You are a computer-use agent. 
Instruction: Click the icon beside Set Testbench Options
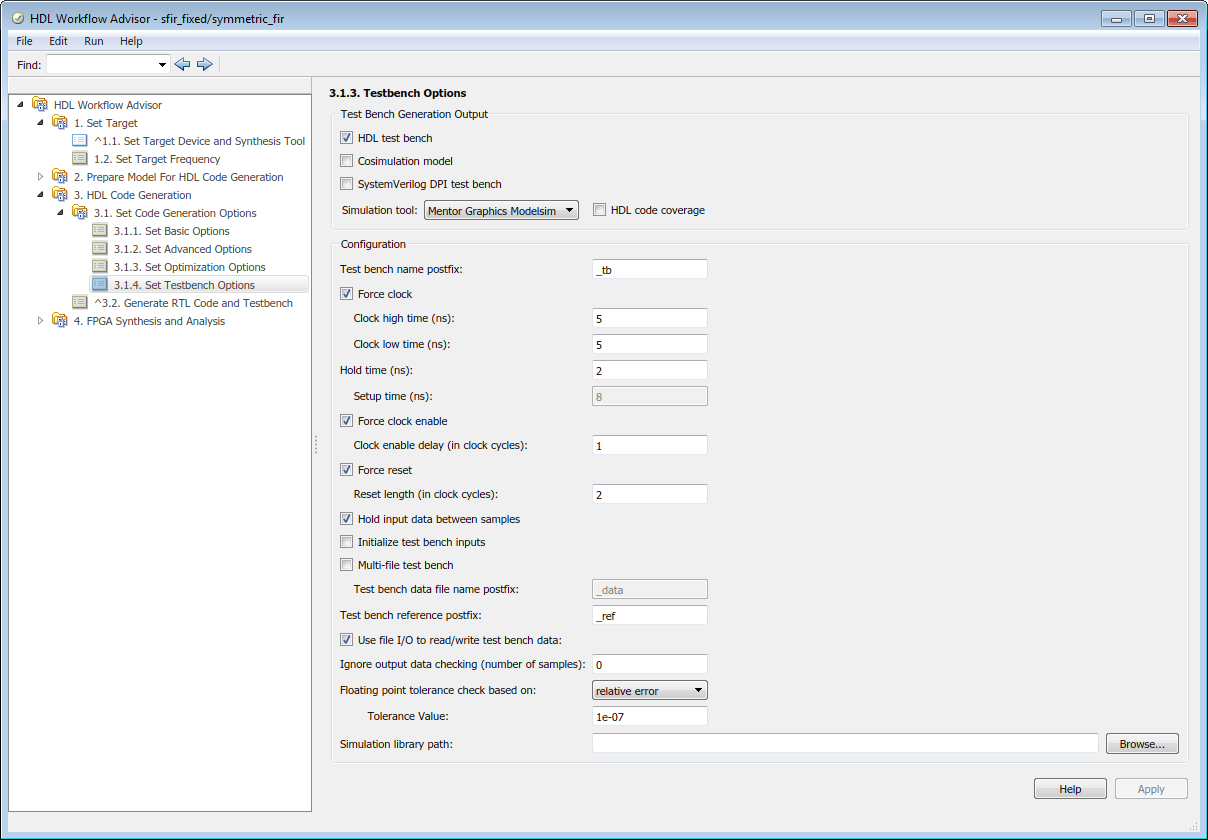point(100,284)
